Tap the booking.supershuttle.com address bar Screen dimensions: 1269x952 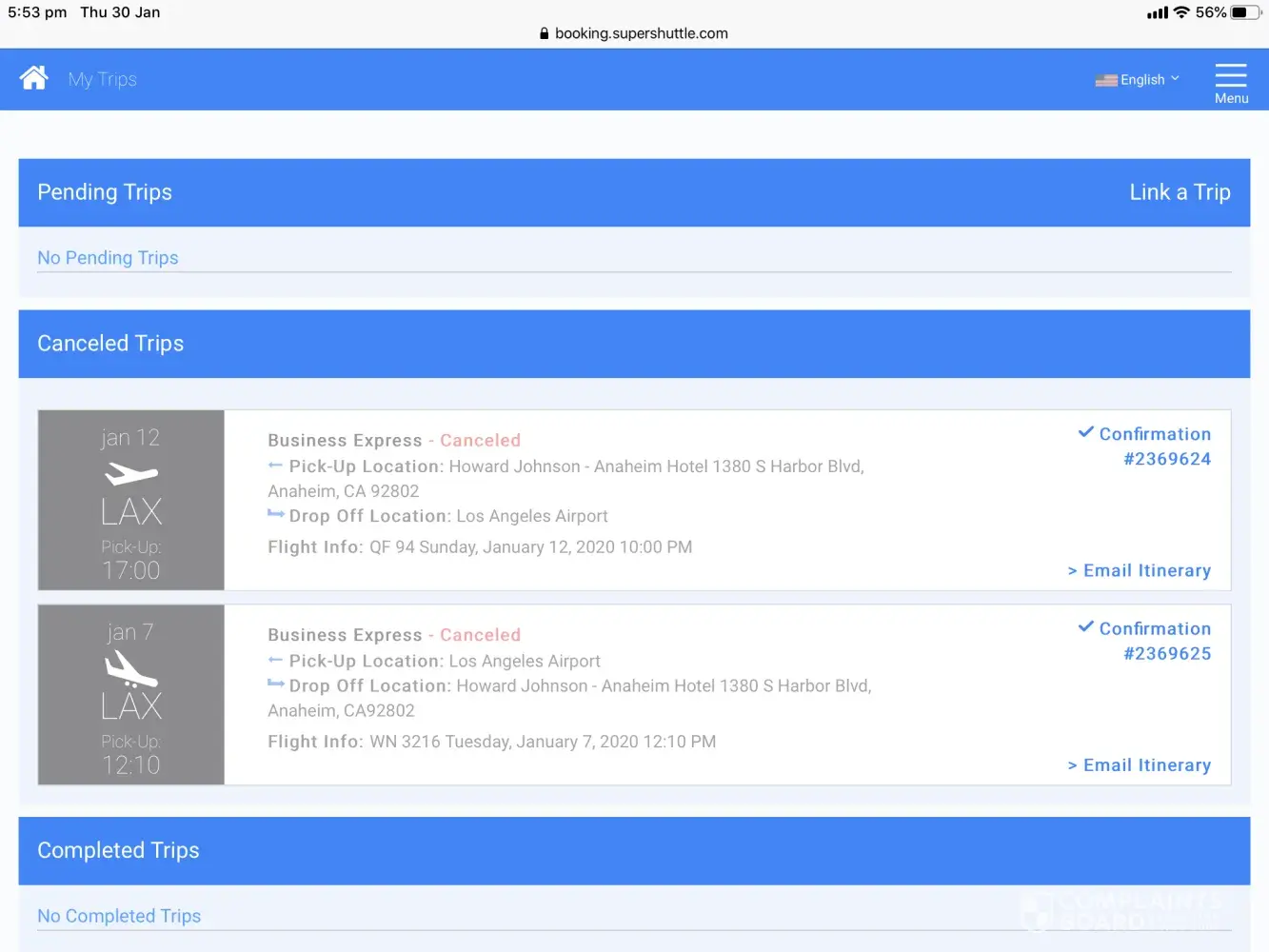640,33
